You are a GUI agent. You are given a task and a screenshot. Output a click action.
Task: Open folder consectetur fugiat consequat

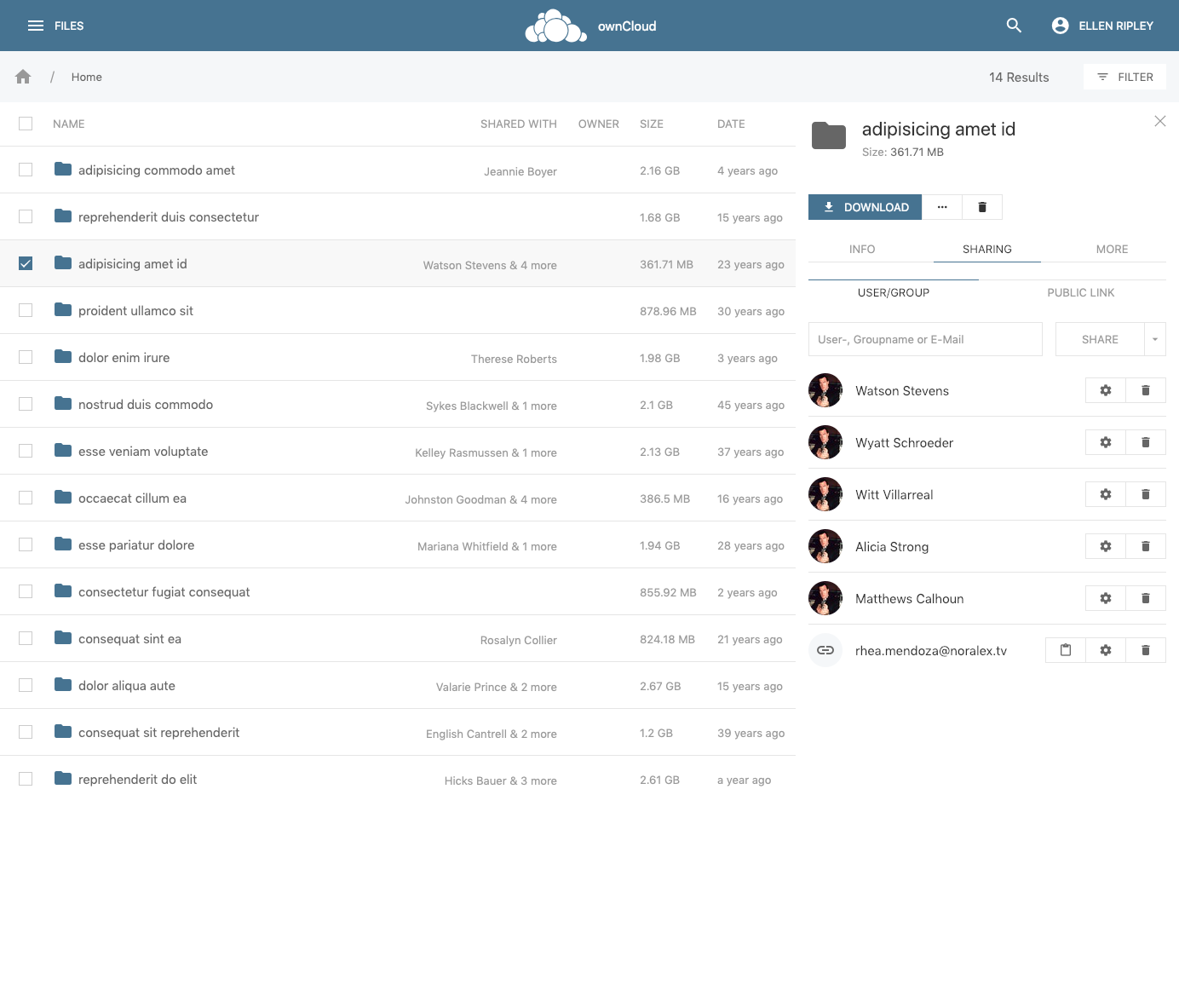(x=164, y=592)
